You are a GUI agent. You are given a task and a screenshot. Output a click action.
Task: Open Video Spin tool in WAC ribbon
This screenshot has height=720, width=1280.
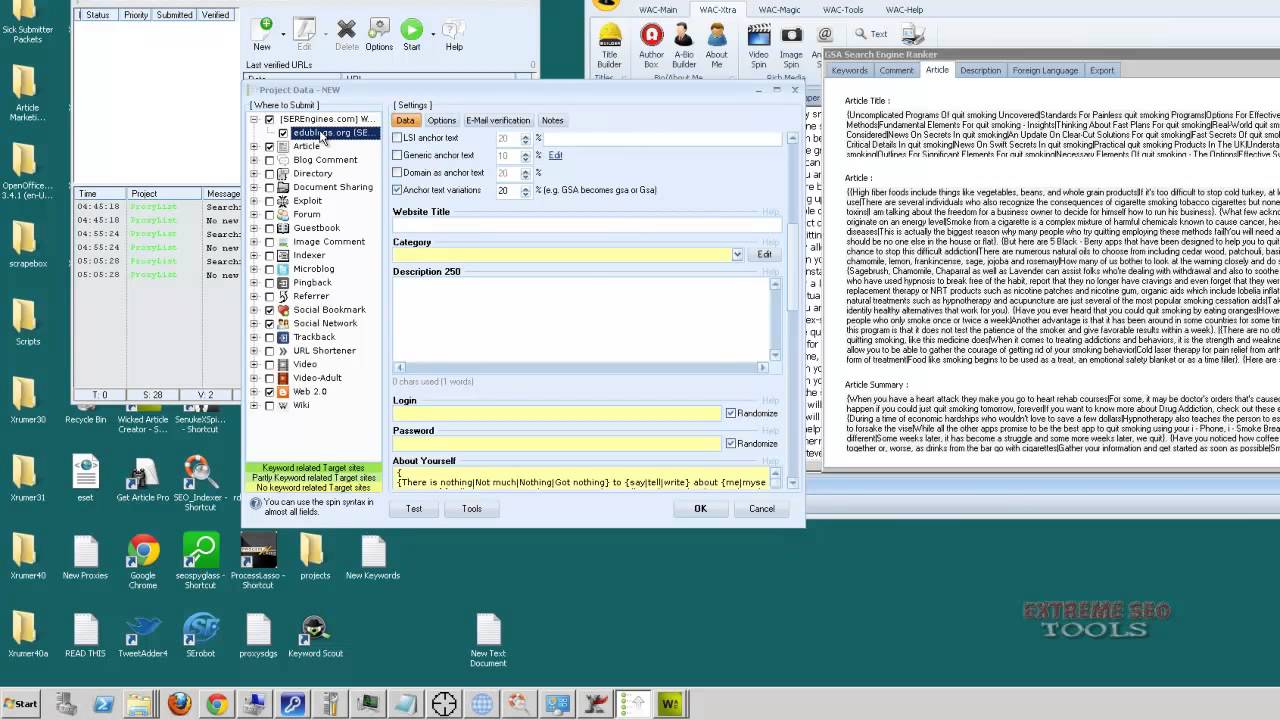(x=759, y=46)
